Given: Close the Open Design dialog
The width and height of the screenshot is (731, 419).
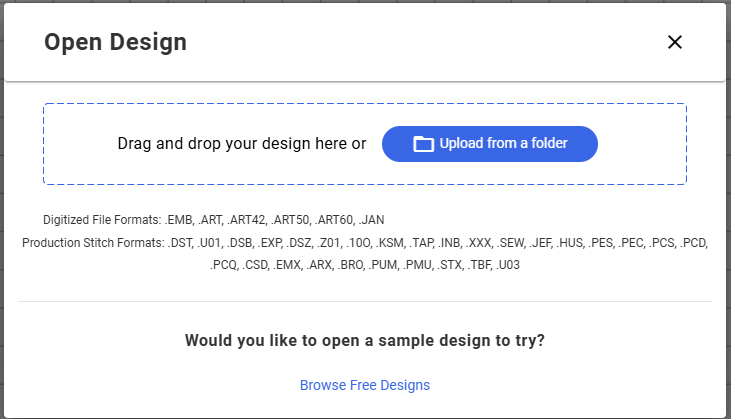Looking at the screenshot, I should [x=675, y=42].
